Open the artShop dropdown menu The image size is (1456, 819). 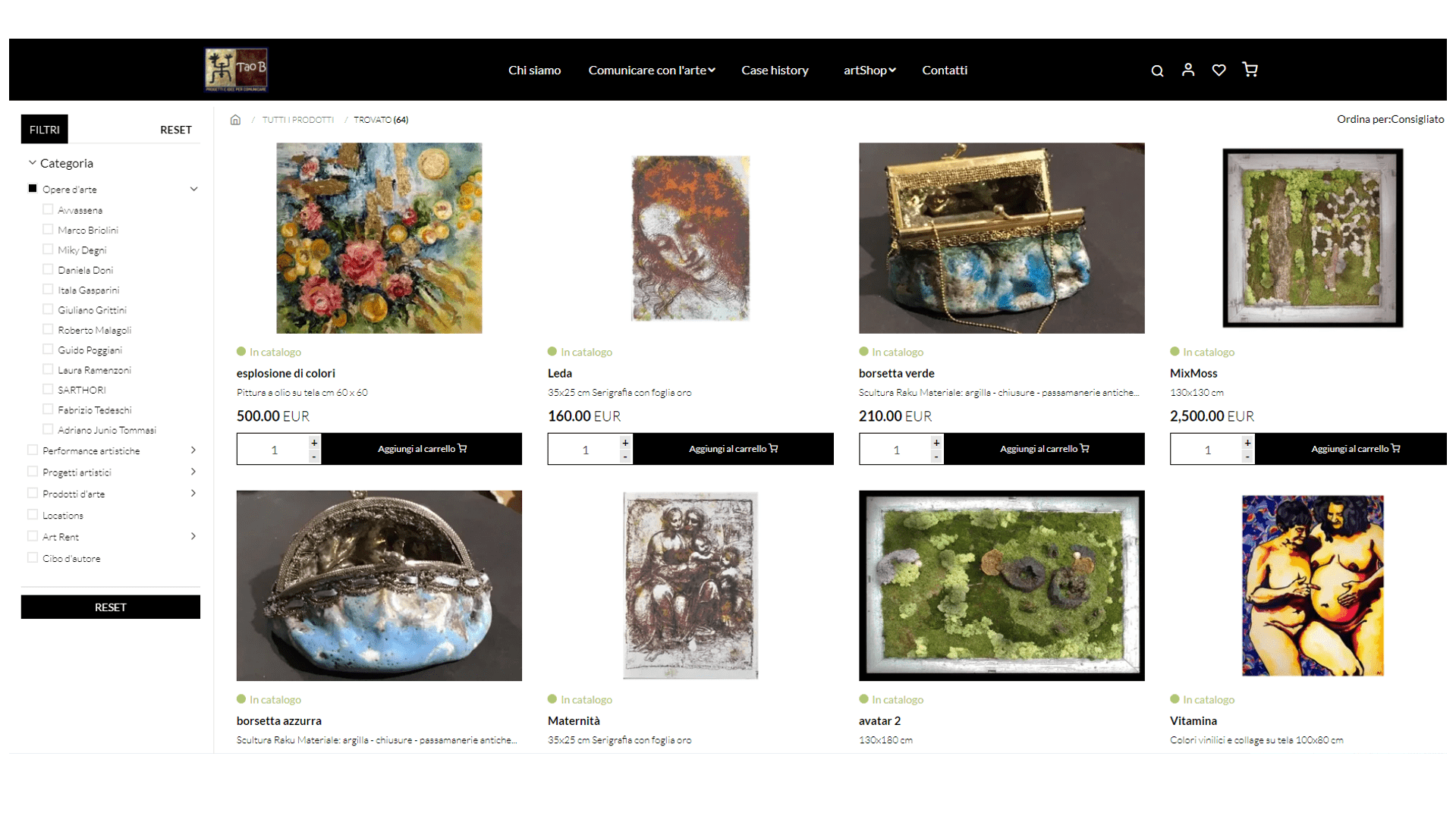[870, 70]
